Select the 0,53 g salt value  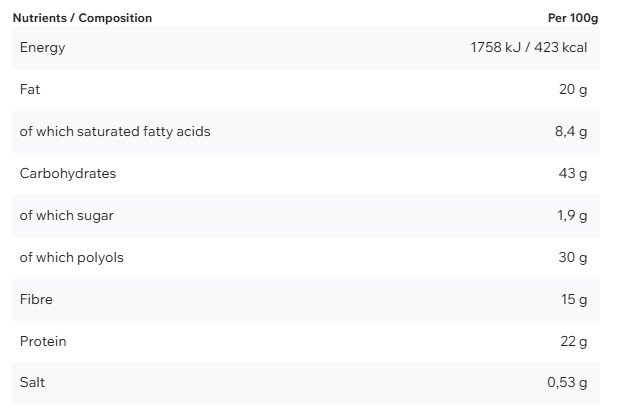(566, 383)
